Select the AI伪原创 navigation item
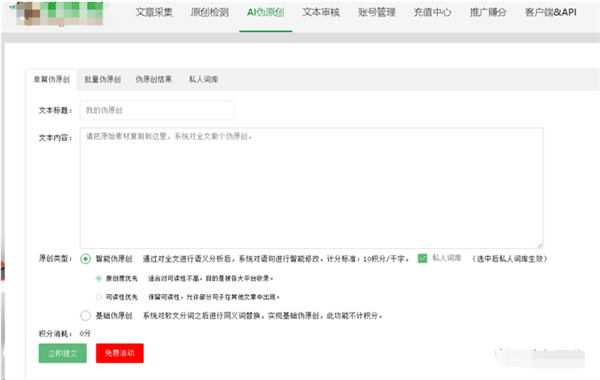 266,12
